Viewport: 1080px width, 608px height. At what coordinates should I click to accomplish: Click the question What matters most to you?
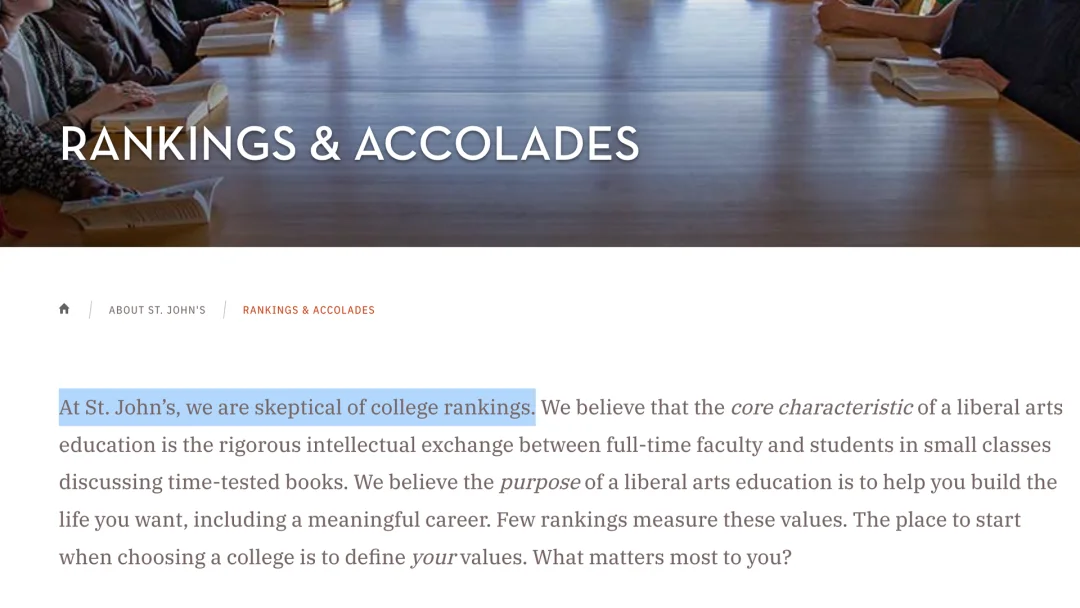click(662, 557)
